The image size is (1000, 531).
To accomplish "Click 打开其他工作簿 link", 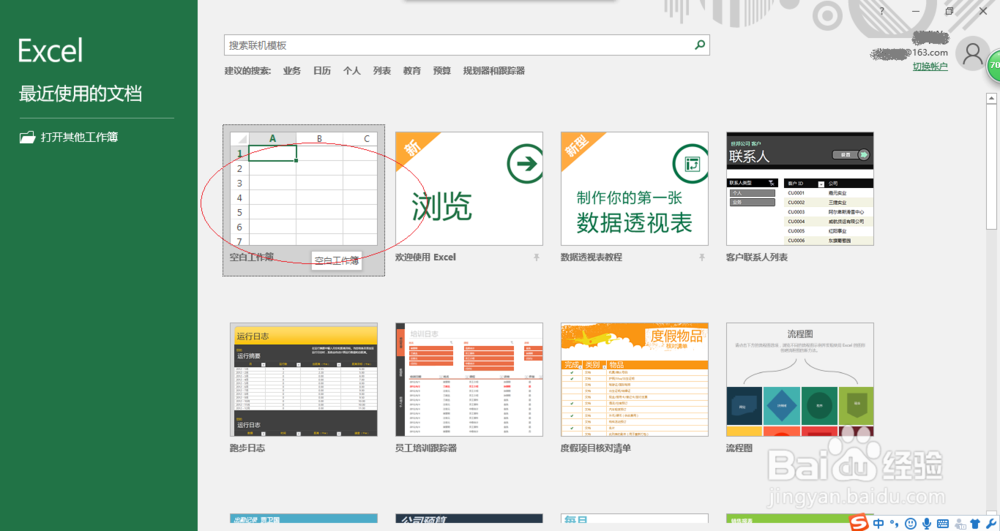I will click(x=79, y=137).
